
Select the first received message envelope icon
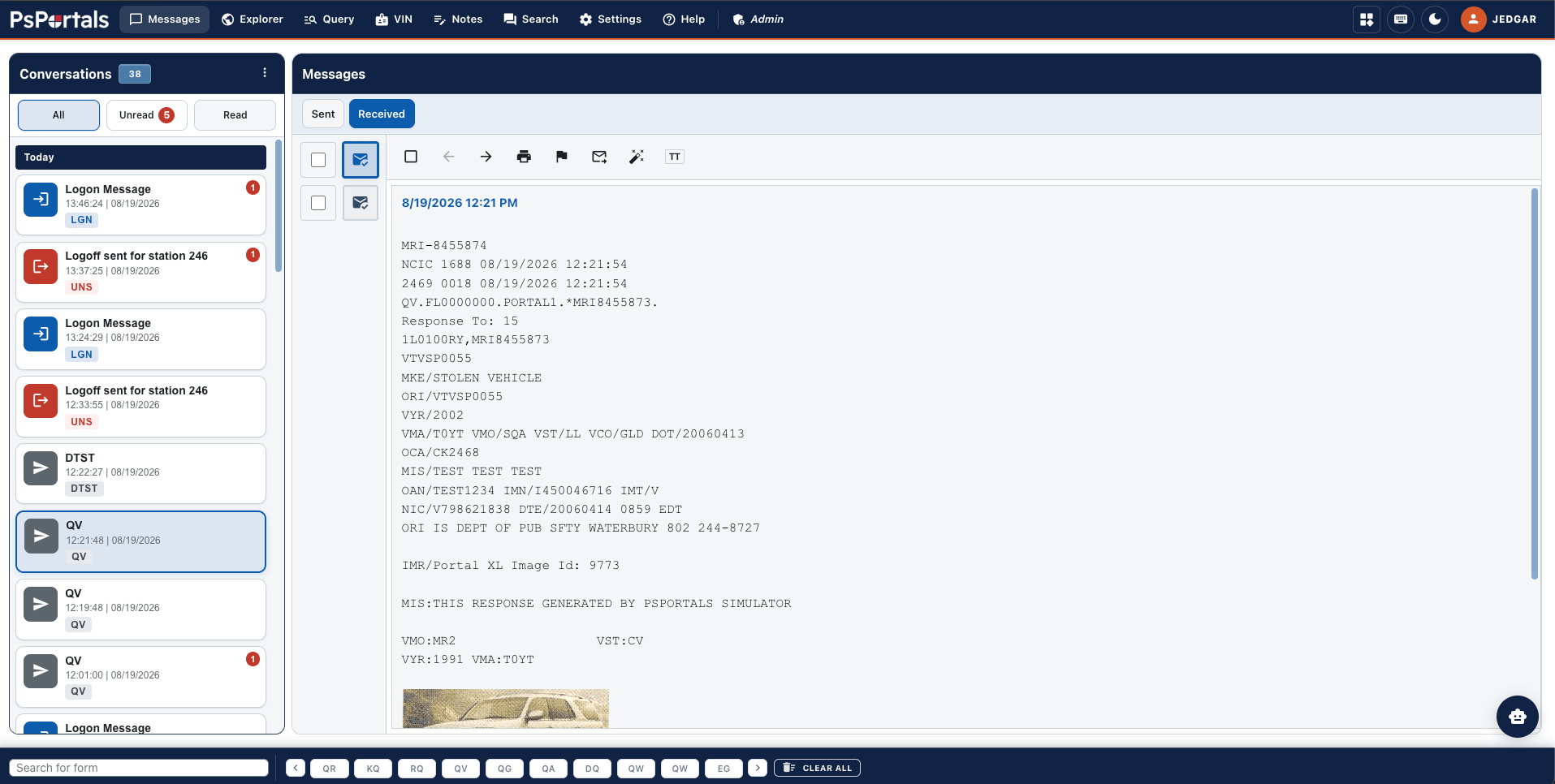361,160
